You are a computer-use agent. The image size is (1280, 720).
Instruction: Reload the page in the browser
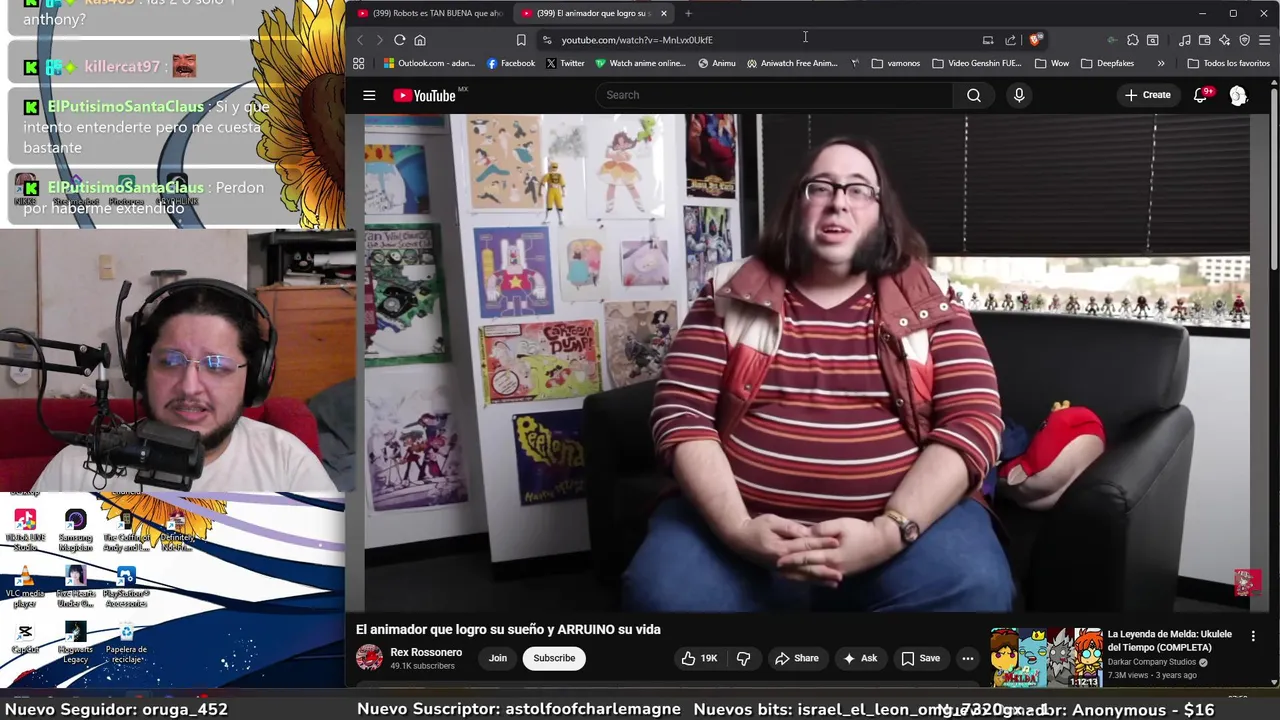[399, 40]
